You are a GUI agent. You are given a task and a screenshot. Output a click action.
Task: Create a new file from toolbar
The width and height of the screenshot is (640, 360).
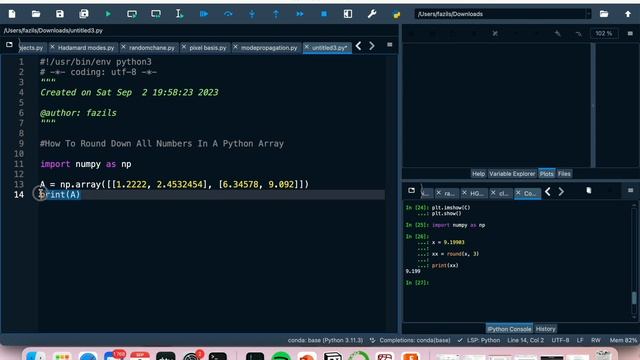coord(12,14)
